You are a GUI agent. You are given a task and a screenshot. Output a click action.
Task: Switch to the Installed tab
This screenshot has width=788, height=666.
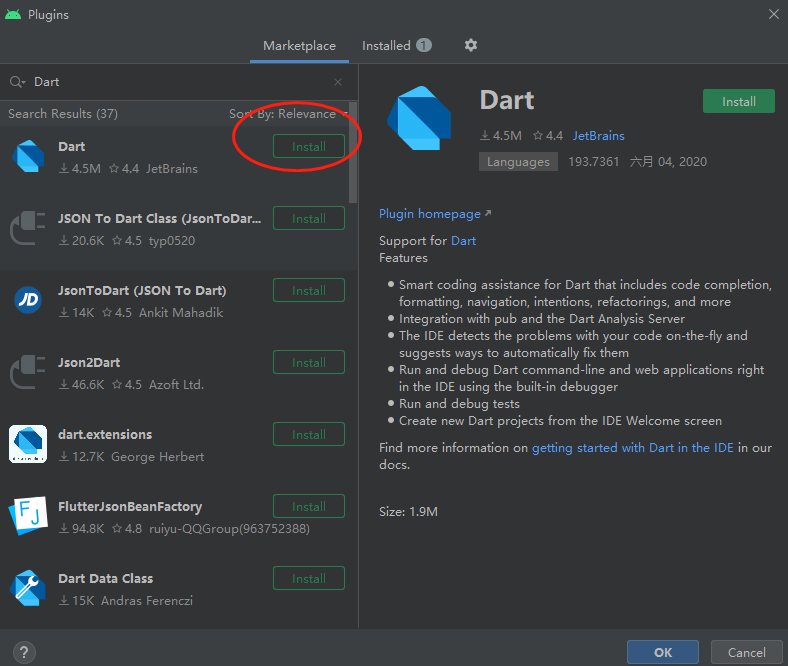coord(397,46)
